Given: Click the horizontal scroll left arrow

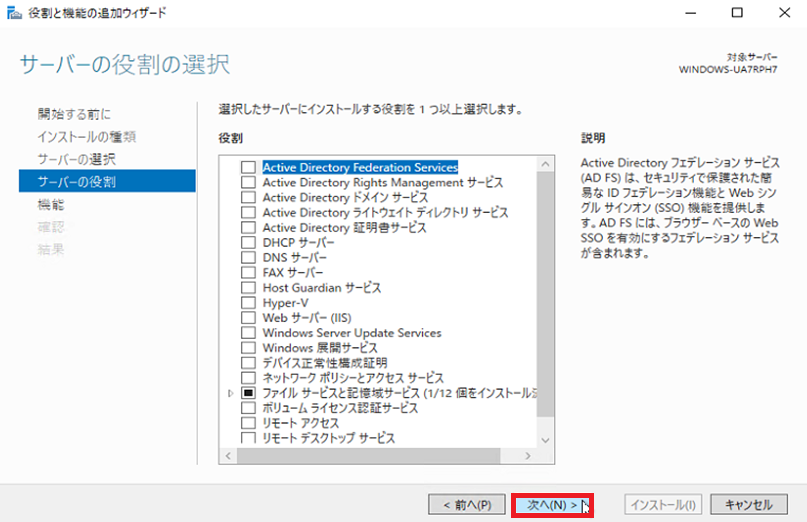Looking at the screenshot, I should 228,456.
